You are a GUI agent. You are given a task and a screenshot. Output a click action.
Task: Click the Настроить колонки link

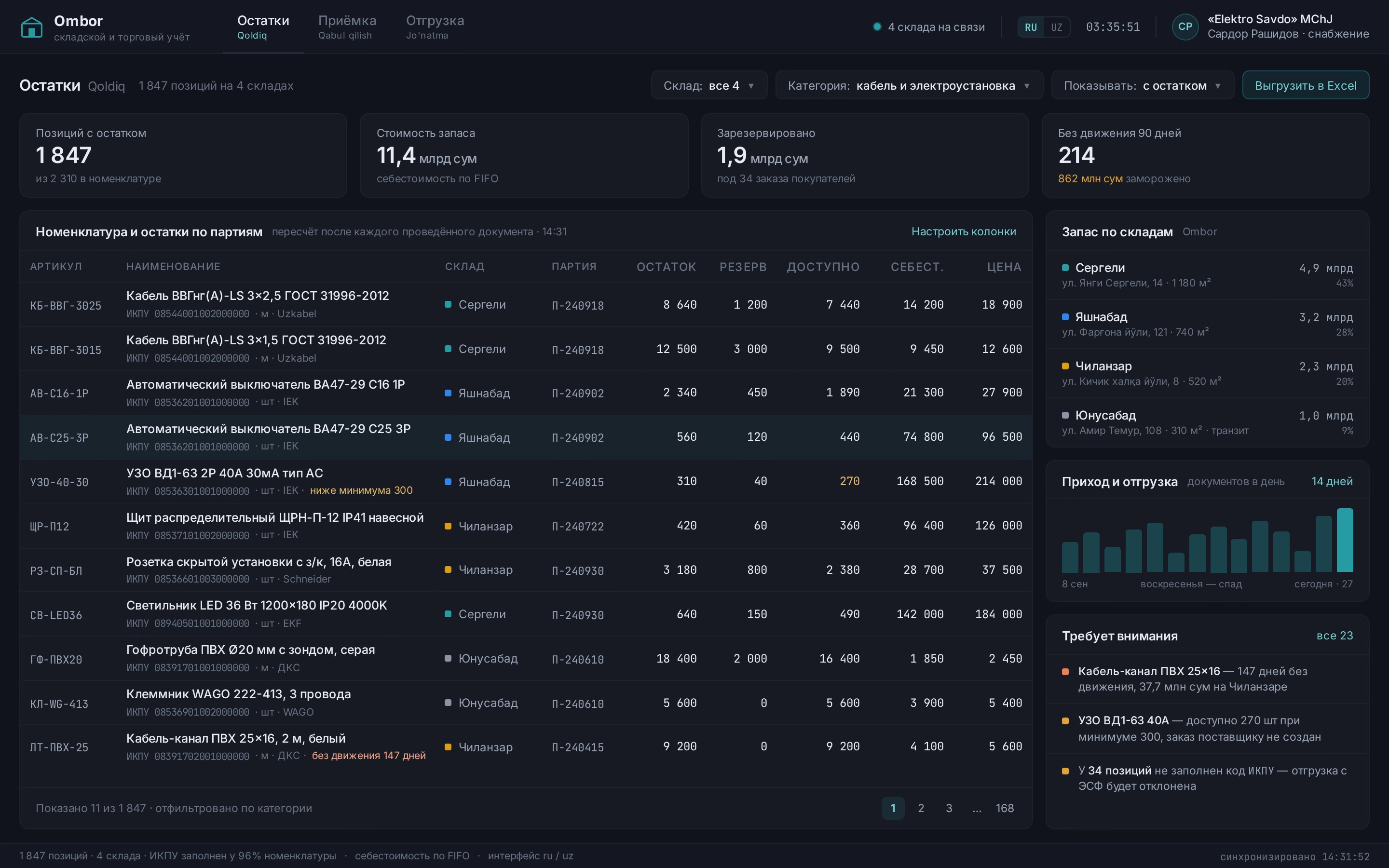coord(964,231)
